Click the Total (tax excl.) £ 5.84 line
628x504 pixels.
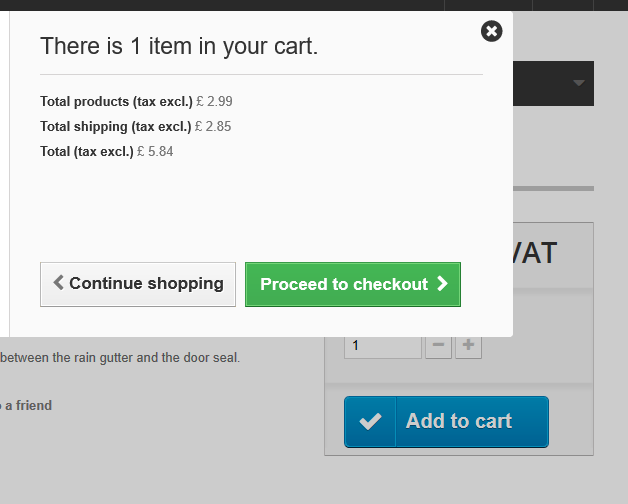107,151
